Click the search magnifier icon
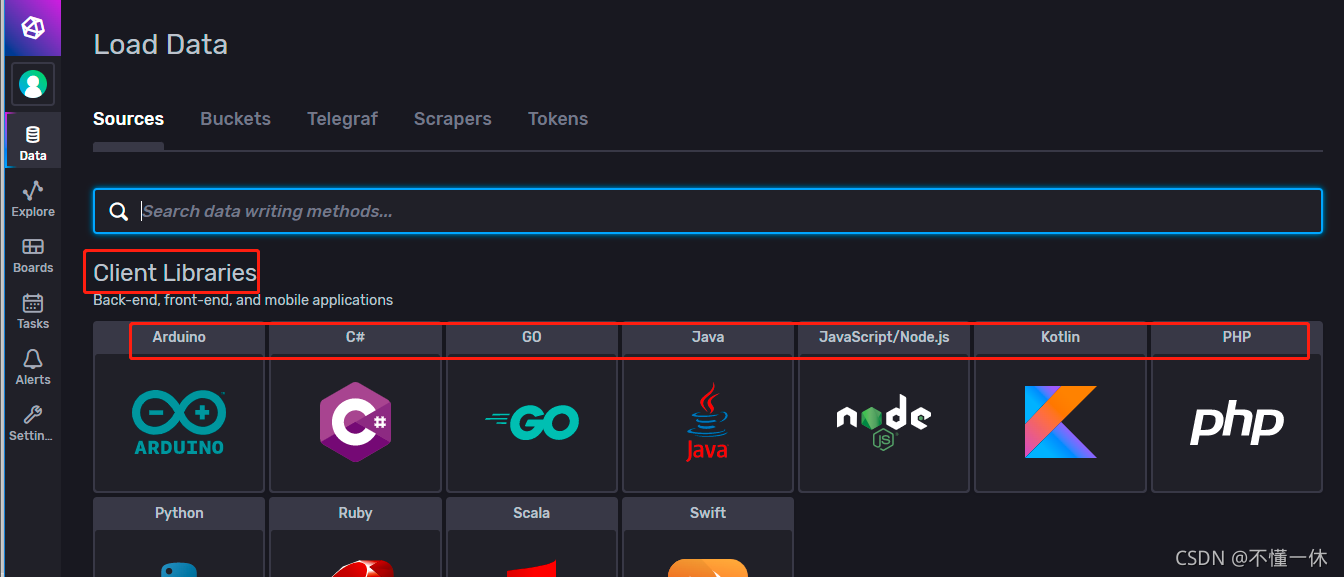 [118, 211]
